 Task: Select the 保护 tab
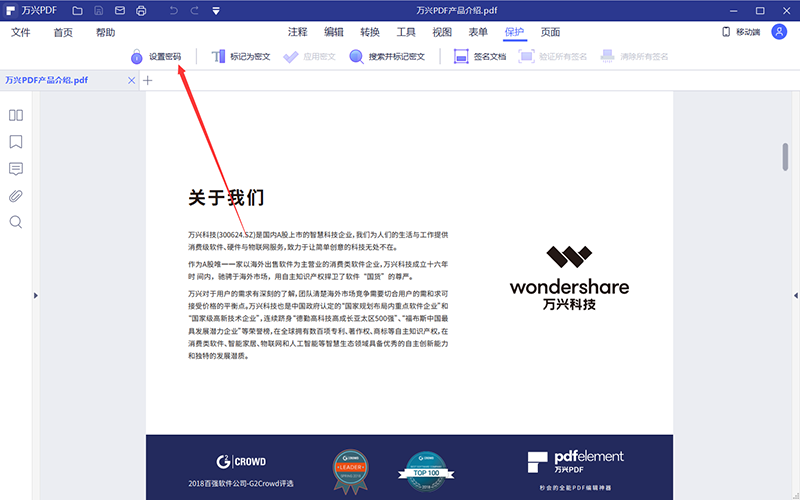point(514,32)
